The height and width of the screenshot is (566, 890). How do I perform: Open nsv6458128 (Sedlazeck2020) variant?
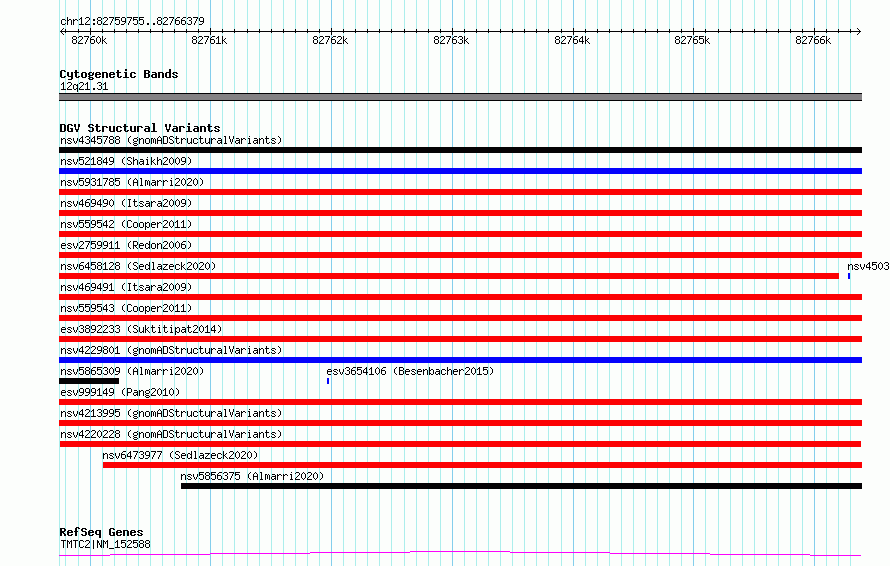pos(138,266)
